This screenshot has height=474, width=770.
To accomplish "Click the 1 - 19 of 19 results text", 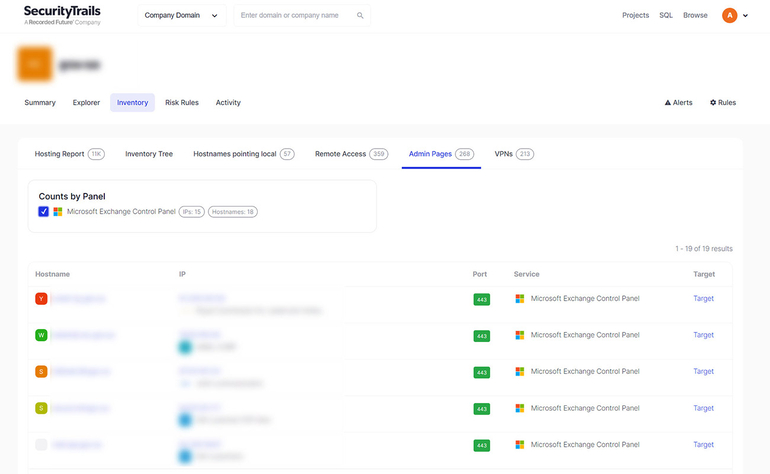I will [x=704, y=249].
